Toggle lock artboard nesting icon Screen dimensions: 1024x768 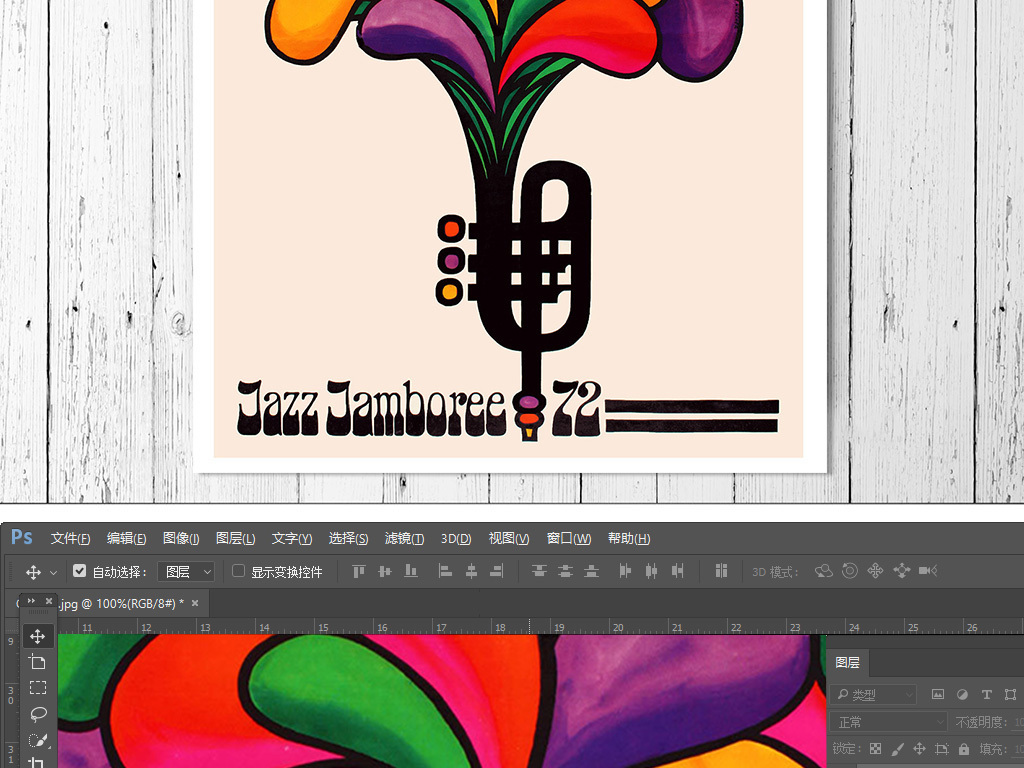point(941,749)
